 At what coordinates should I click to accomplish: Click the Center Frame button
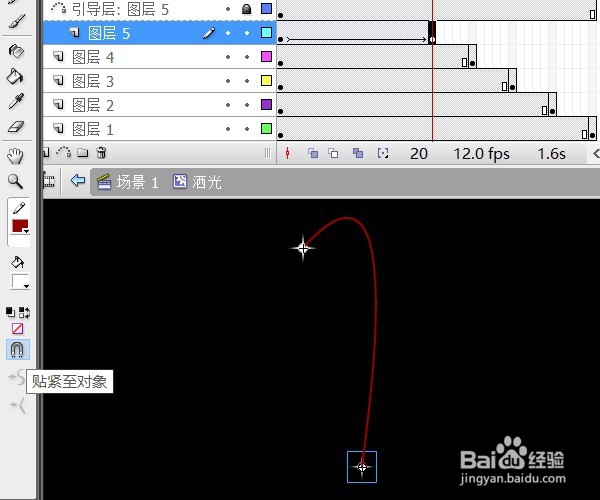coord(287,154)
